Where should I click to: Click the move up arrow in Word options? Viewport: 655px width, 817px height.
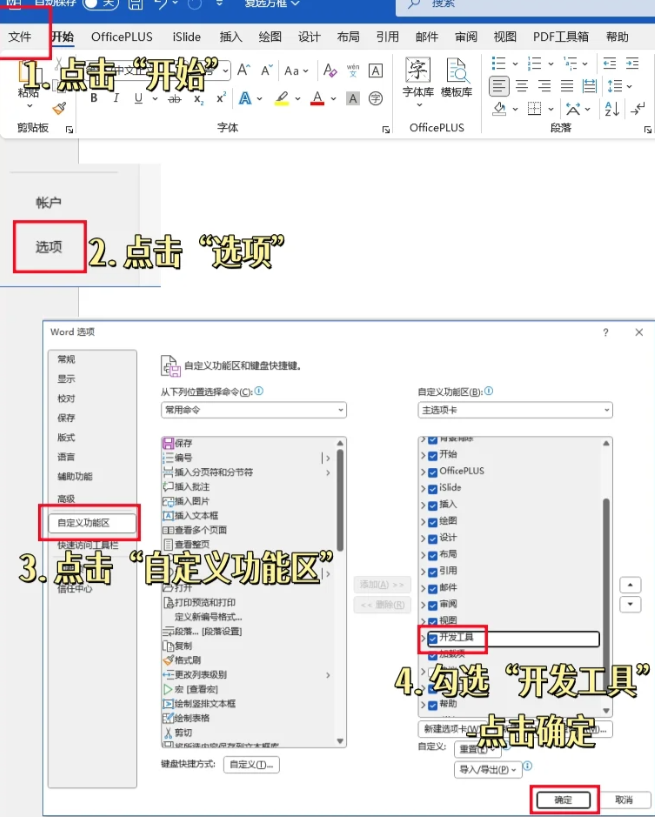tap(630, 584)
